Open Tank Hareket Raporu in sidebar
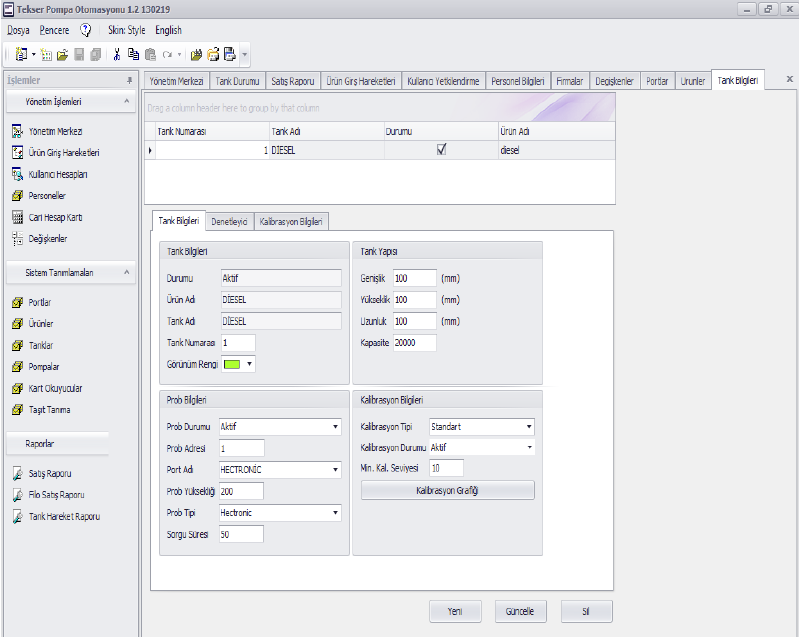This screenshot has width=799, height=637. (64, 517)
